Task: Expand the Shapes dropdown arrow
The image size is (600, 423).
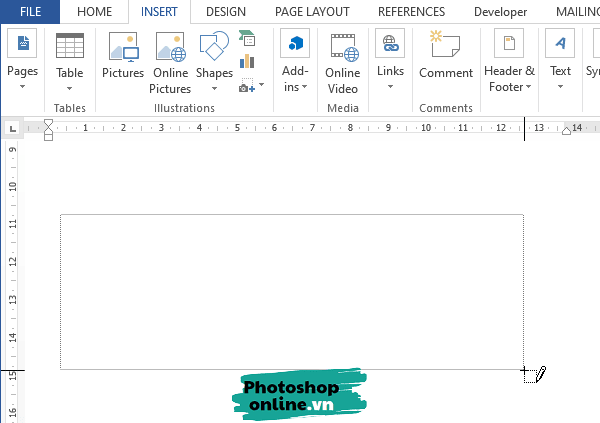Action: click(214, 88)
